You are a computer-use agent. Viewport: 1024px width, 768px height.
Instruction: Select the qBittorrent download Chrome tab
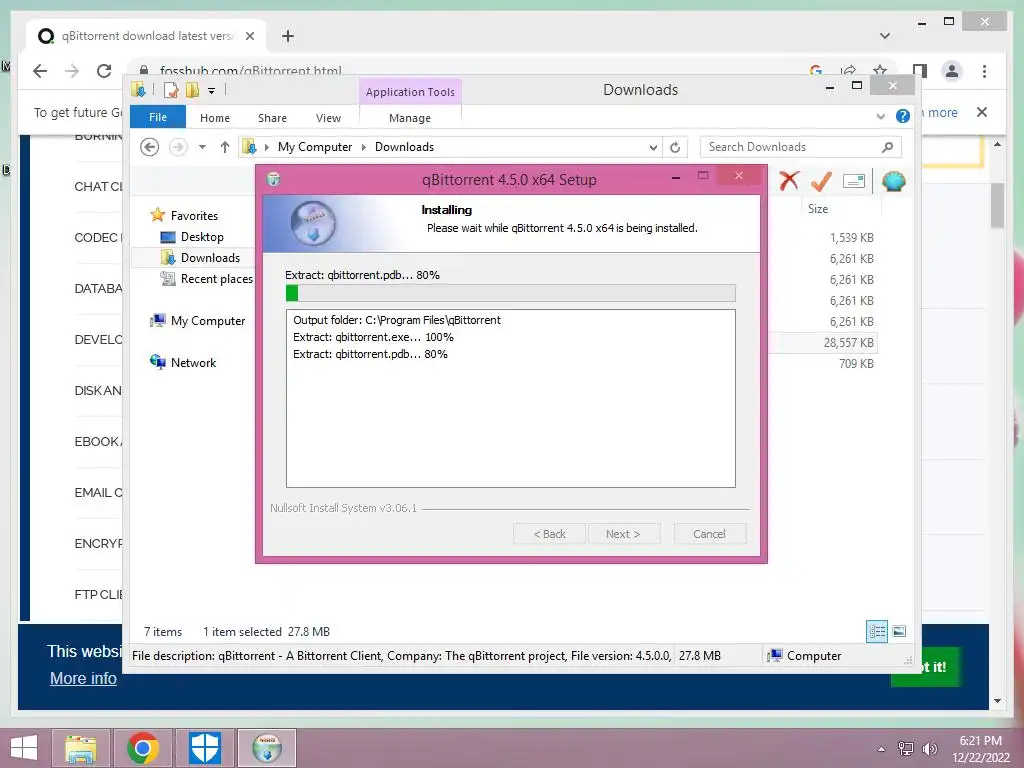click(146, 36)
